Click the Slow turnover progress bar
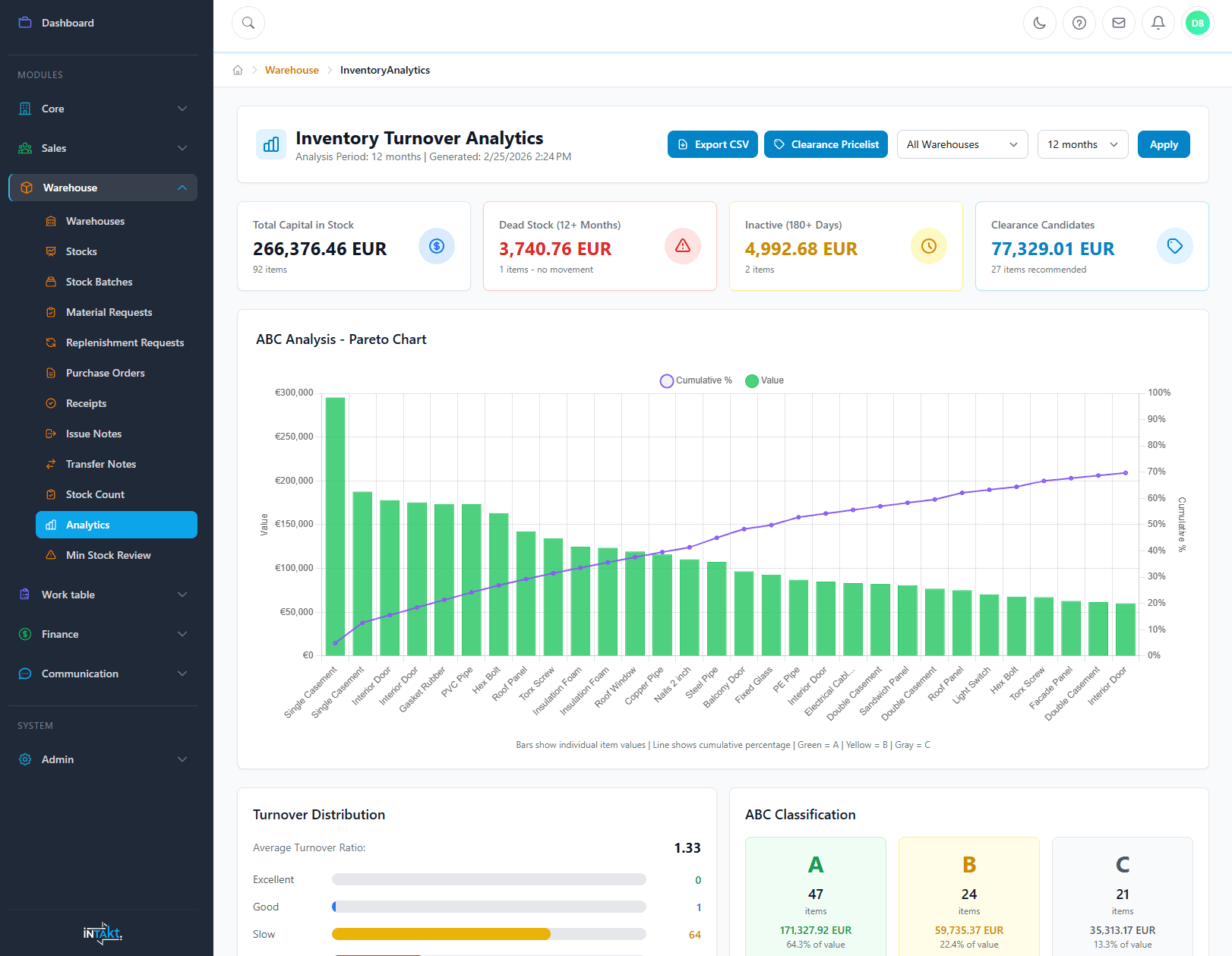Screen dimensions: 1232x956 pyautogui.click(x=488, y=934)
